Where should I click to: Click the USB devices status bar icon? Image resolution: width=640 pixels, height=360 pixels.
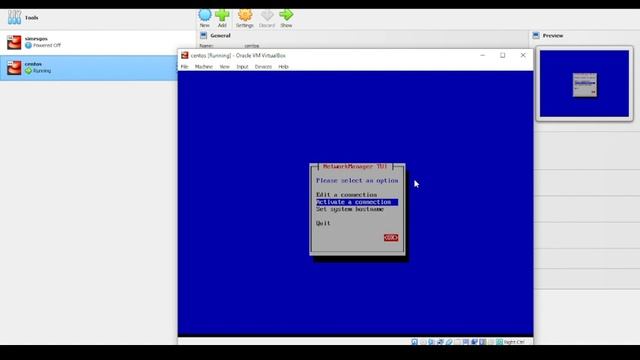click(x=449, y=342)
